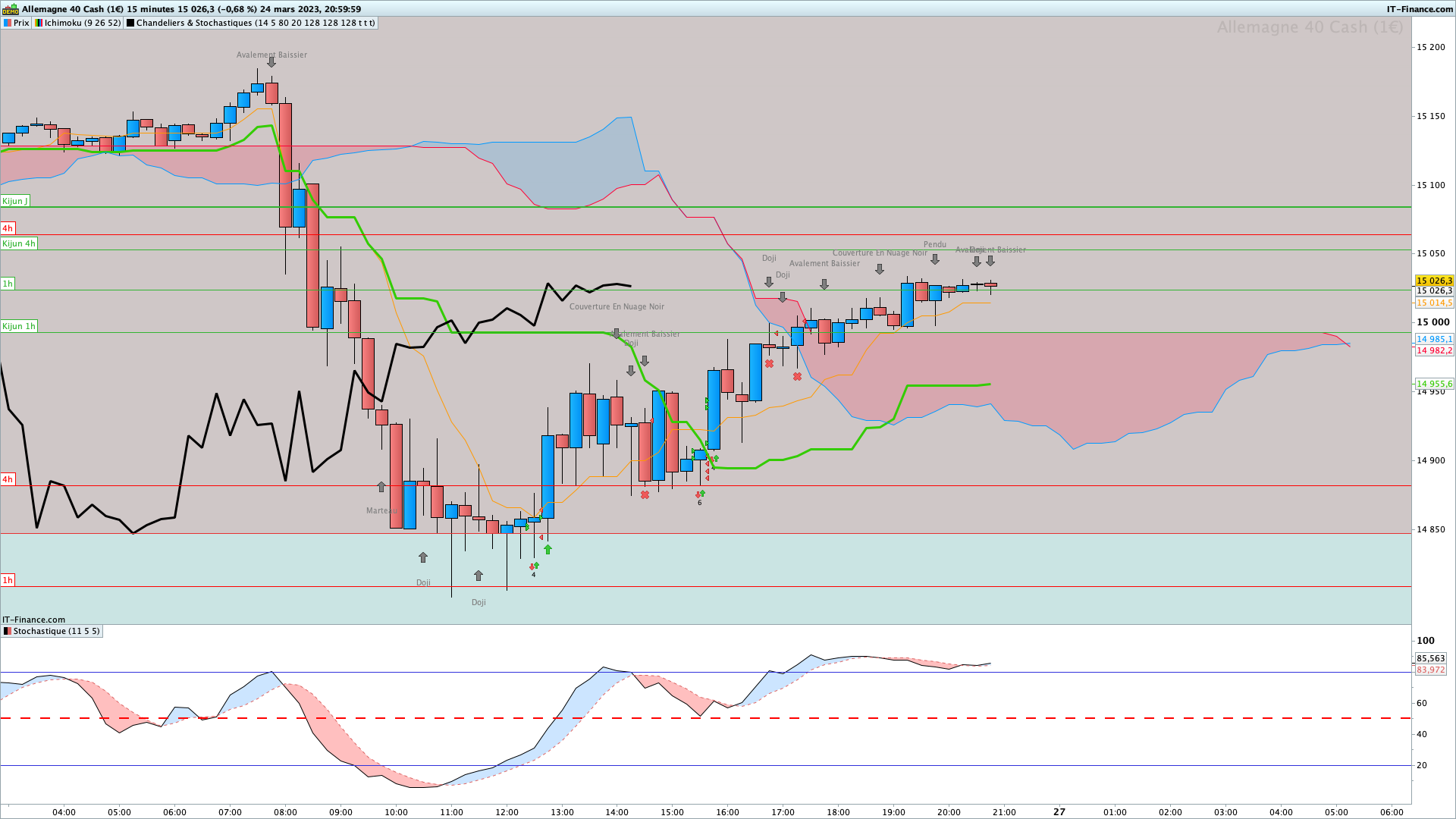1456x819 pixels.
Task: Open the Chandeliers & Stochastiques indicator tab
Action: (250, 23)
